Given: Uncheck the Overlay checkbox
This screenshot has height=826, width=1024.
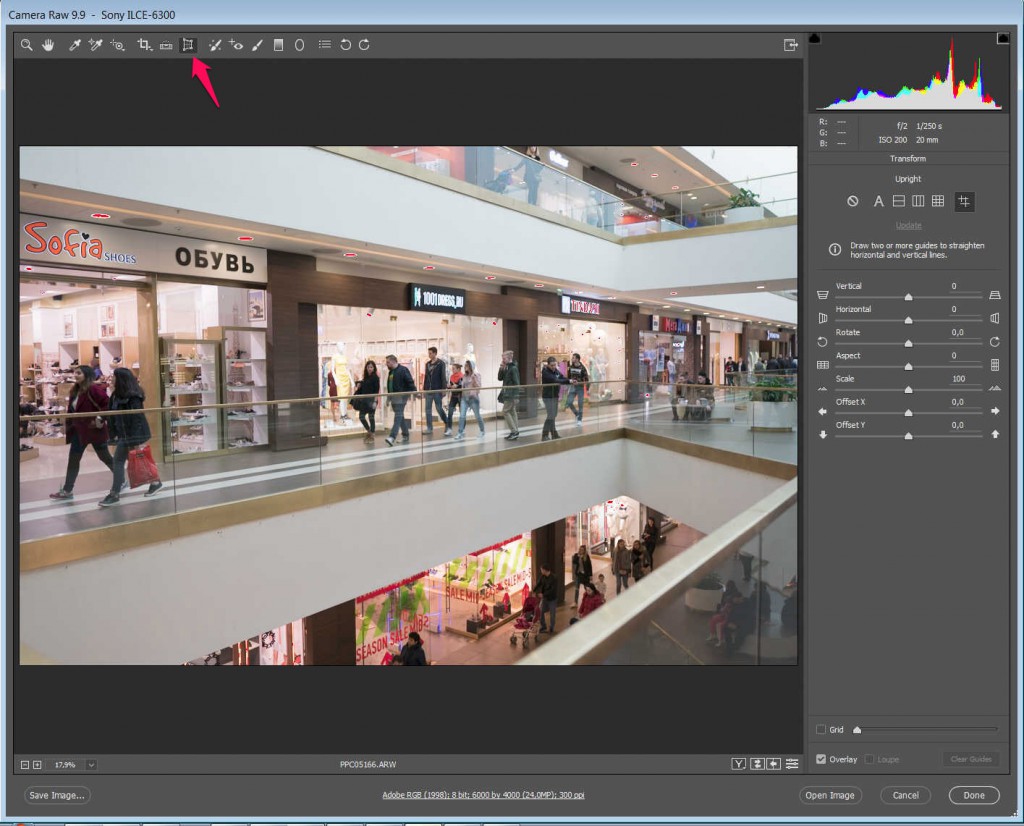Looking at the screenshot, I should tap(821, 759).
